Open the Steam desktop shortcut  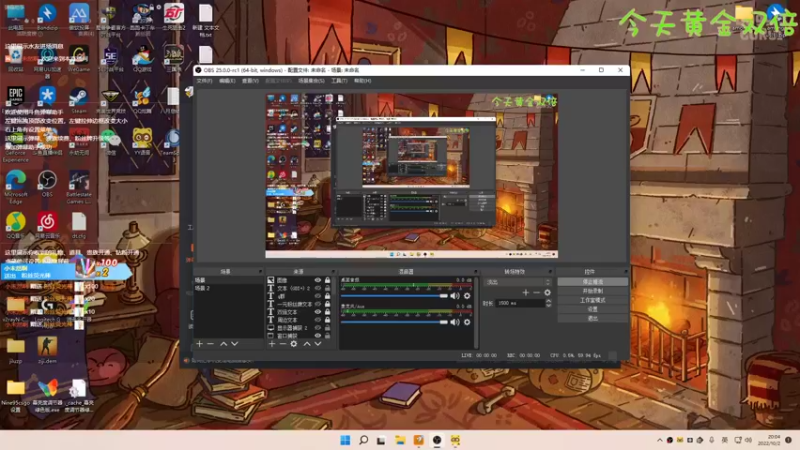[x=79, y=100]
